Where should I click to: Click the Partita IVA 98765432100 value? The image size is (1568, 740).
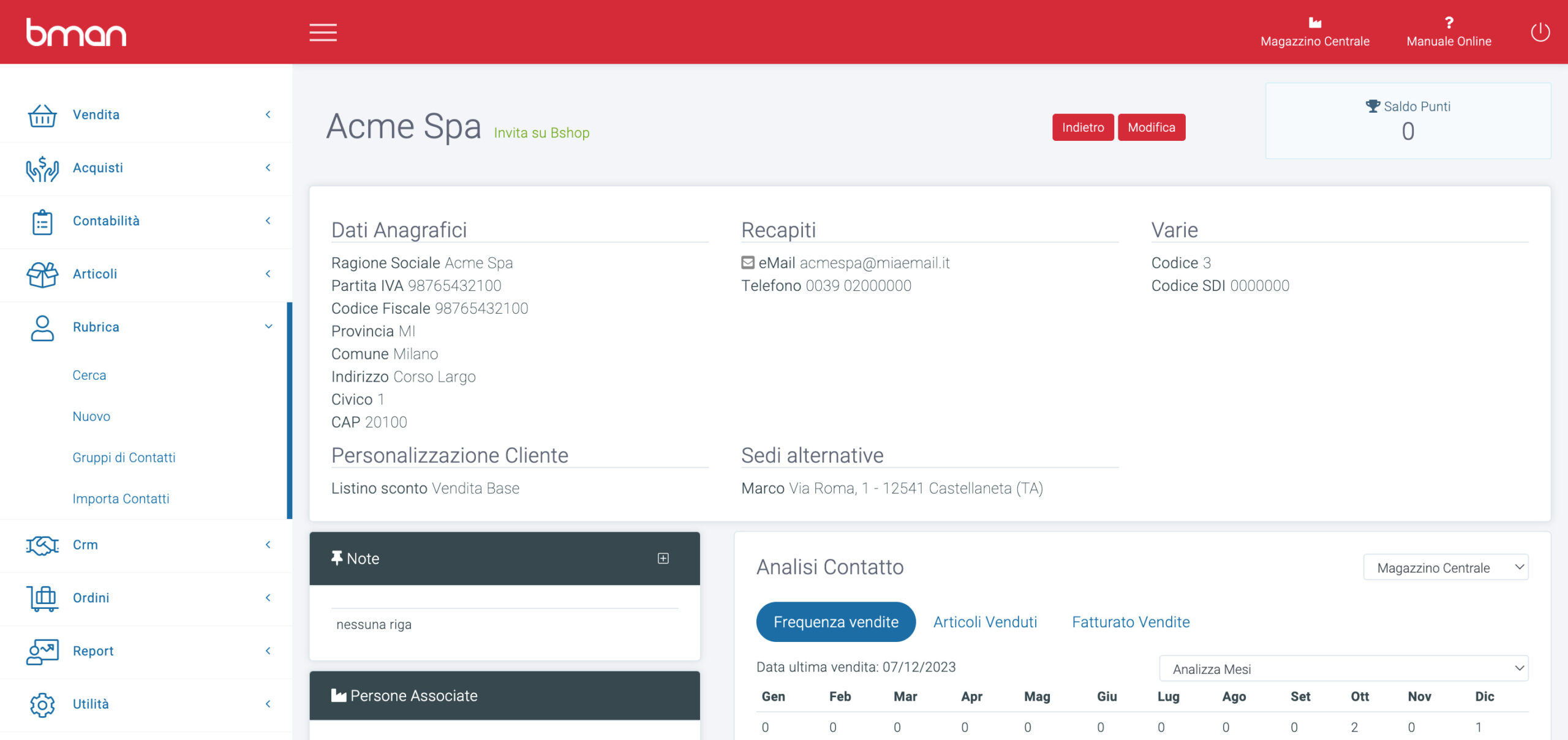pyautogui.click(x=454, y=285)
